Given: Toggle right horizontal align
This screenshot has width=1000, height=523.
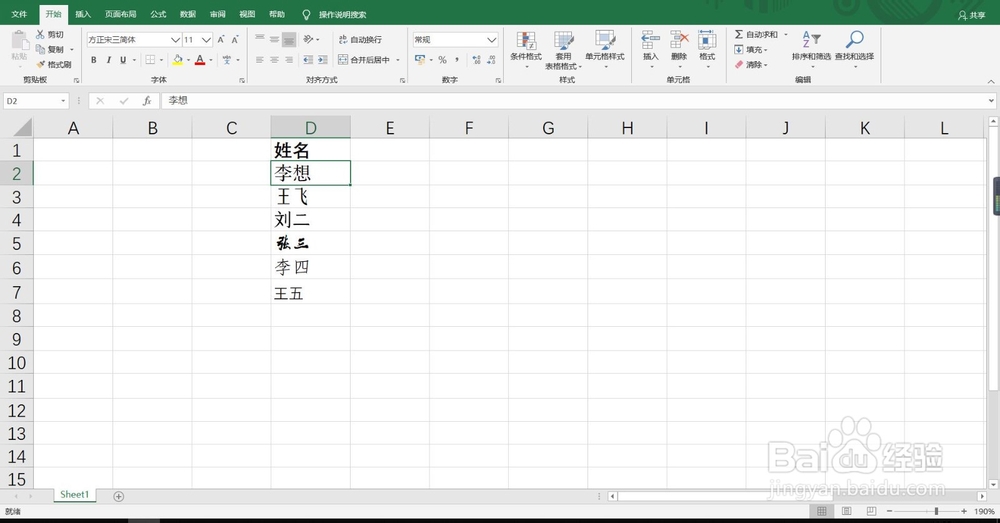Looking at the screenshot, I should [289, 60].
